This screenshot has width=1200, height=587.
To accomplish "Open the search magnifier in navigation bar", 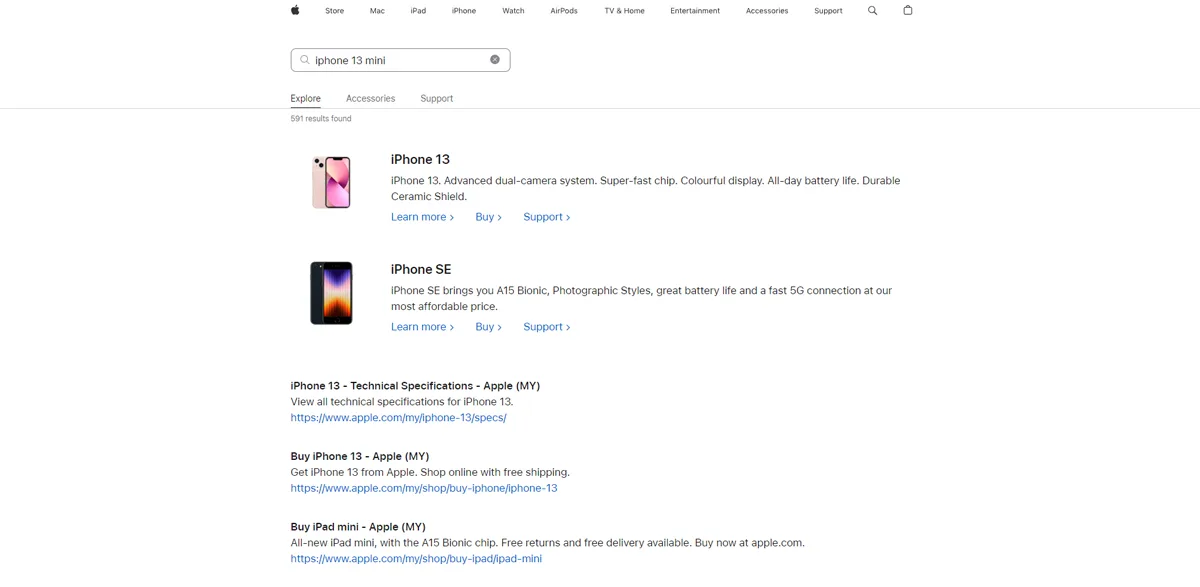I will pos(872,10).
